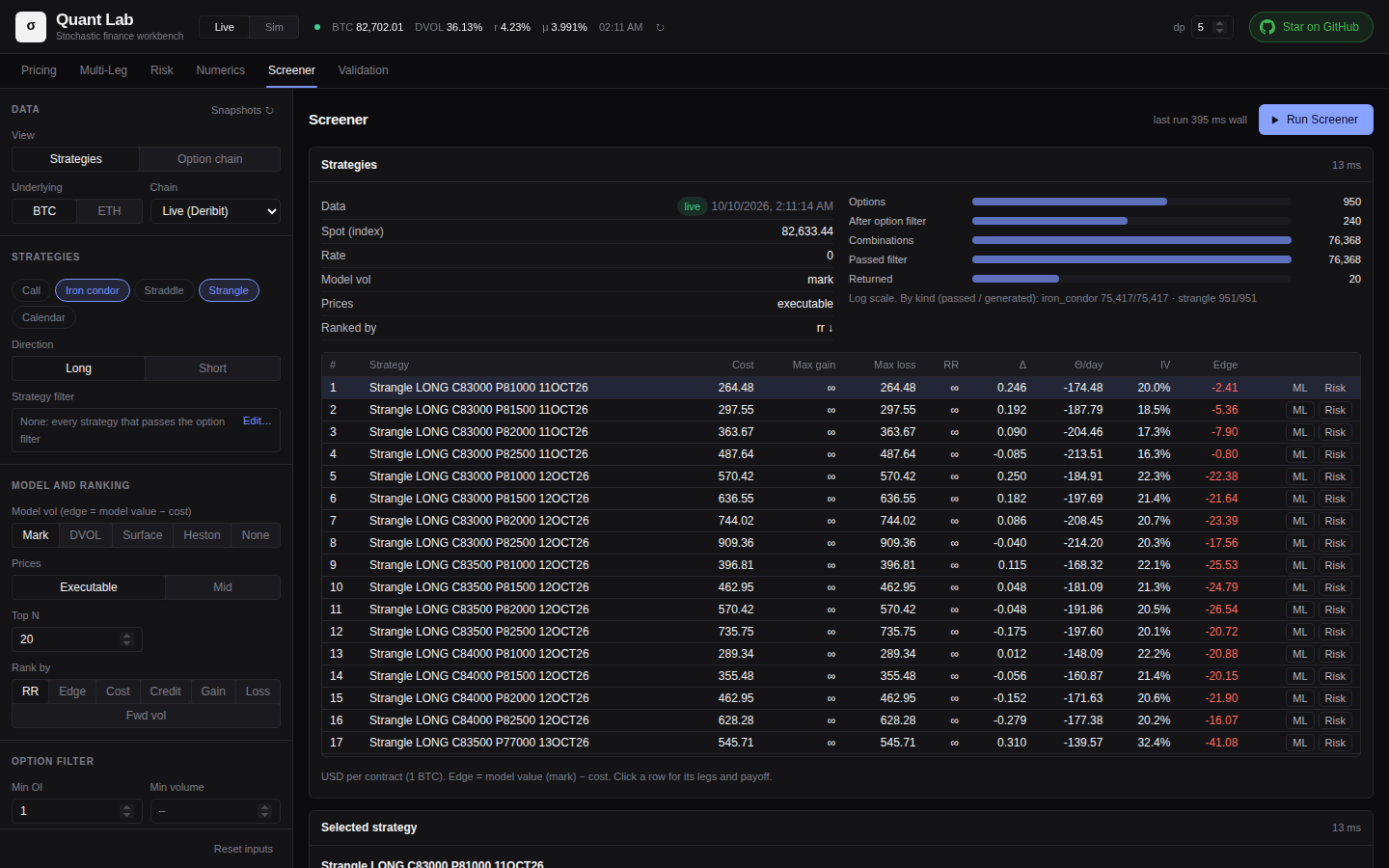The height and width of the screenshot is (868, 1389).
Task: Click Risk button for row 17
Action: click(1335, 743)
